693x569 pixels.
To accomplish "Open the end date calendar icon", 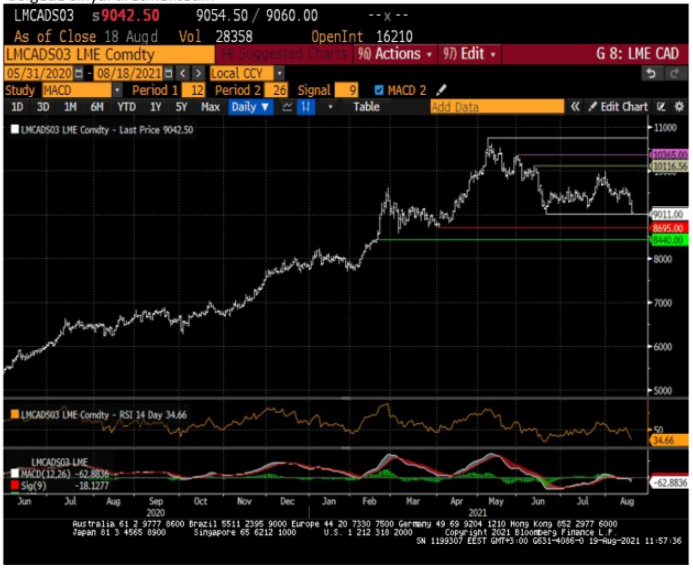I will 168,73.
